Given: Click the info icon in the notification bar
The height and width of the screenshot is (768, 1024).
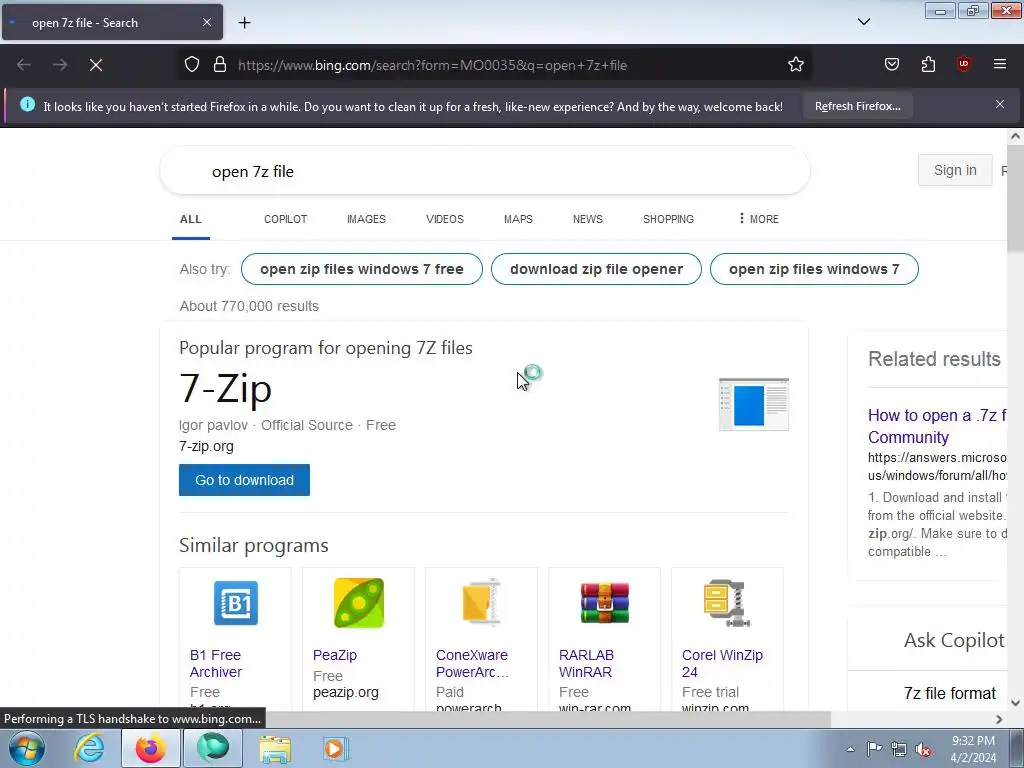Looking at the screenshot, I should (x=27, y=104).
